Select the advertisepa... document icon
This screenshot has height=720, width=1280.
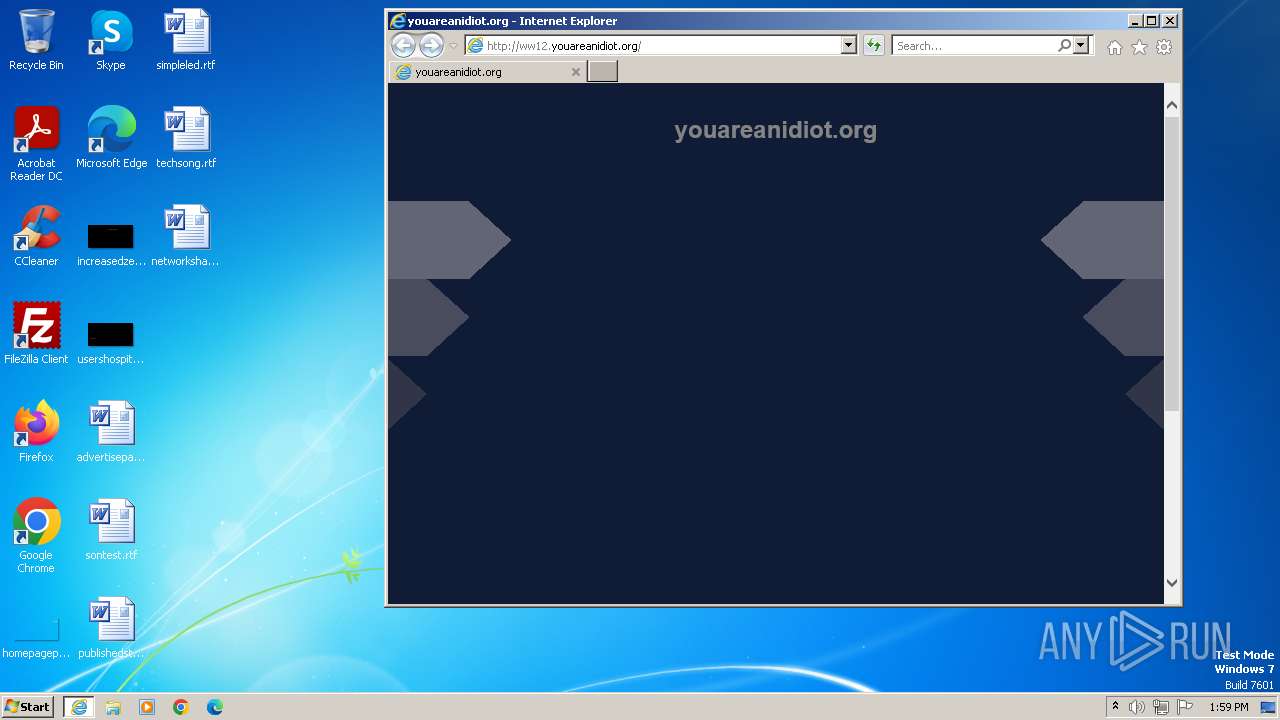click(111, 432)
